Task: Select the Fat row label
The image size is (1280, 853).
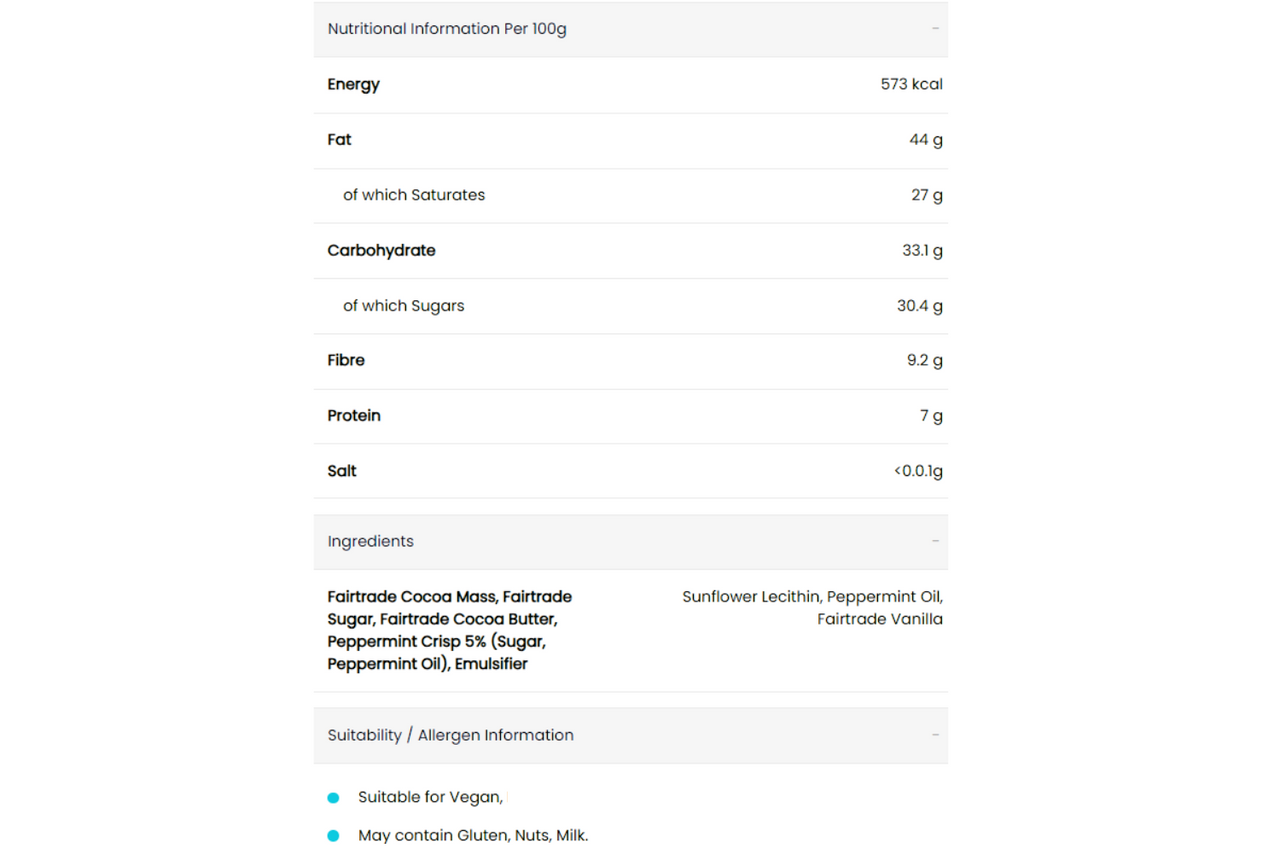Action: [x=339, y=140]
